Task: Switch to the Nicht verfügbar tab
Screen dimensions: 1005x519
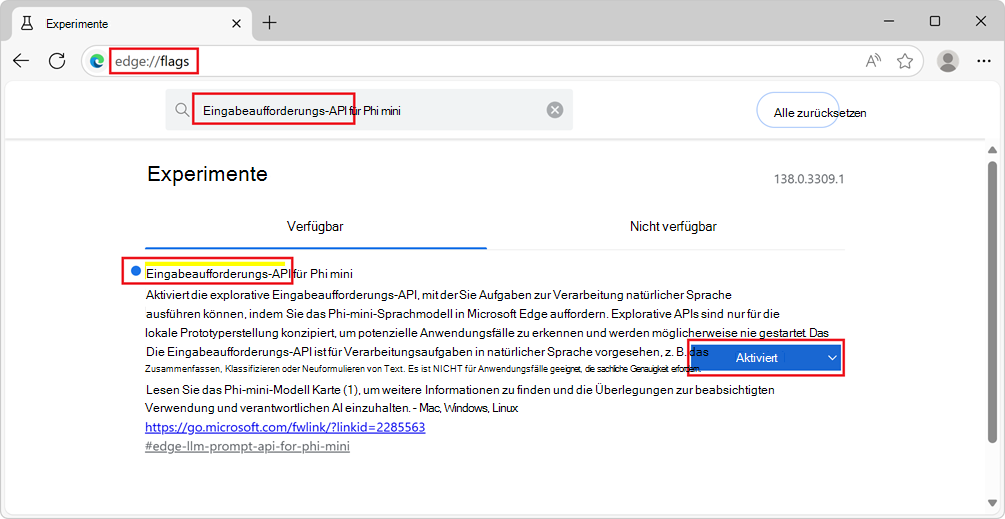Action: 673,227
